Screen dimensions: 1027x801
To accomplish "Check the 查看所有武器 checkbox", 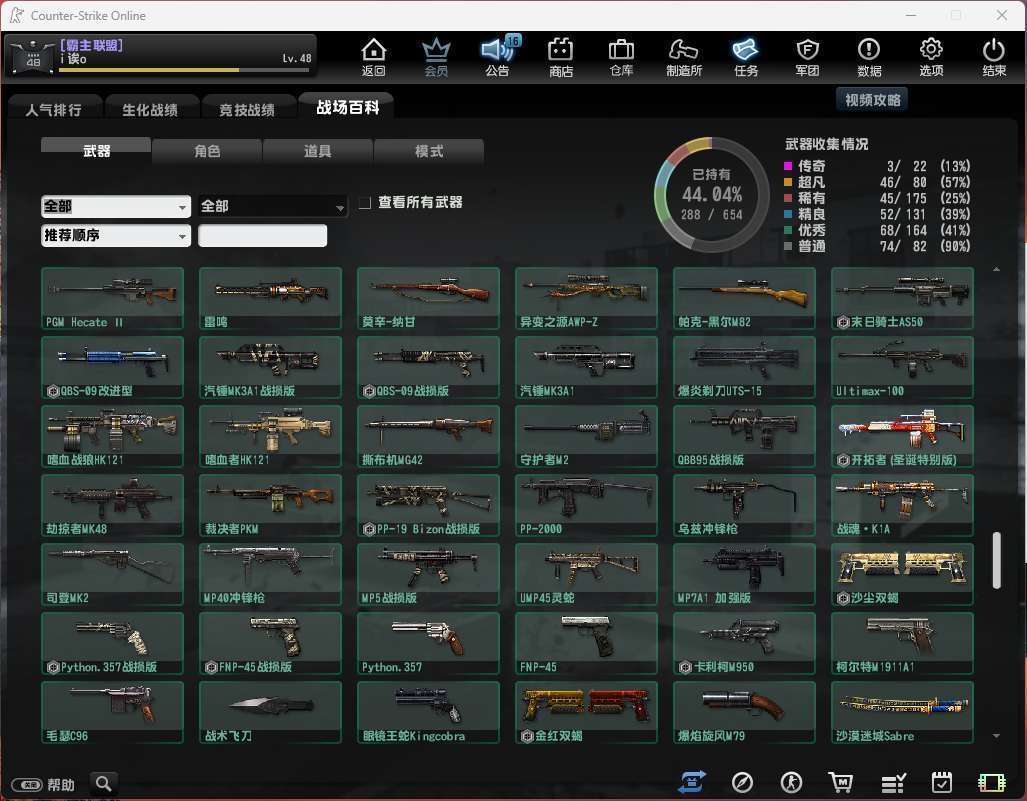I will (365, 203).
